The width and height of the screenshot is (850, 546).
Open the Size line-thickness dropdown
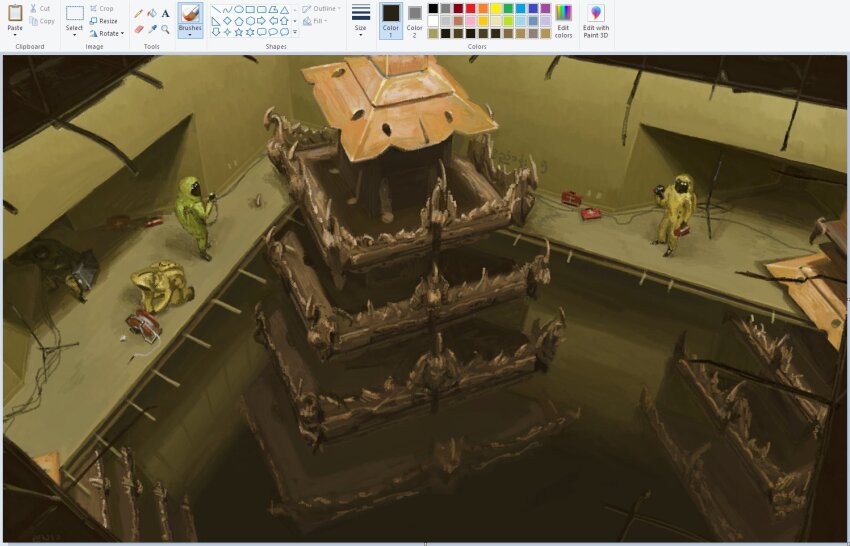coord(360,21)
